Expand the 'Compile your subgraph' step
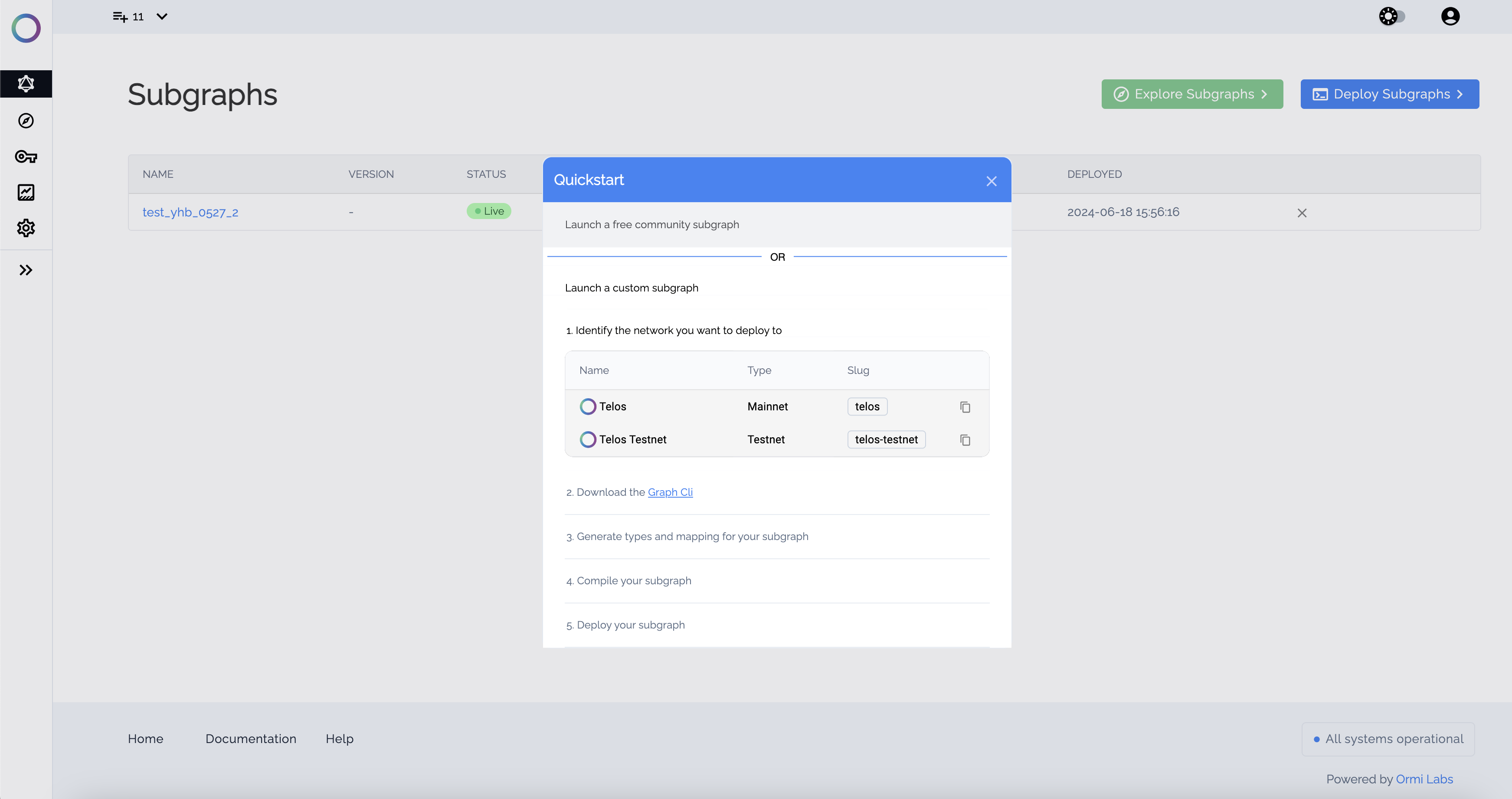Viewport: 1512px width, 799px height. coord(633,581)
